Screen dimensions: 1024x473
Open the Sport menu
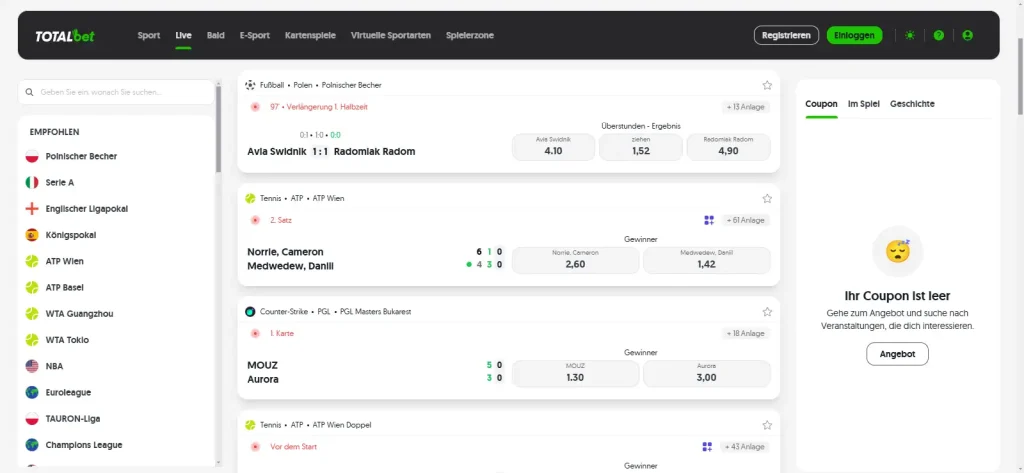[149, 35]
